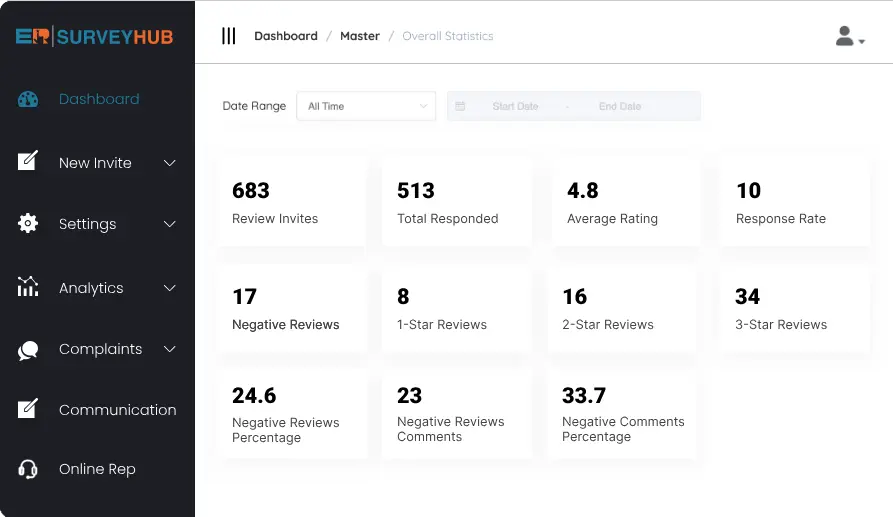Open the user profile account menu
The image size is (893, 517).
click(x=849, y=37)
